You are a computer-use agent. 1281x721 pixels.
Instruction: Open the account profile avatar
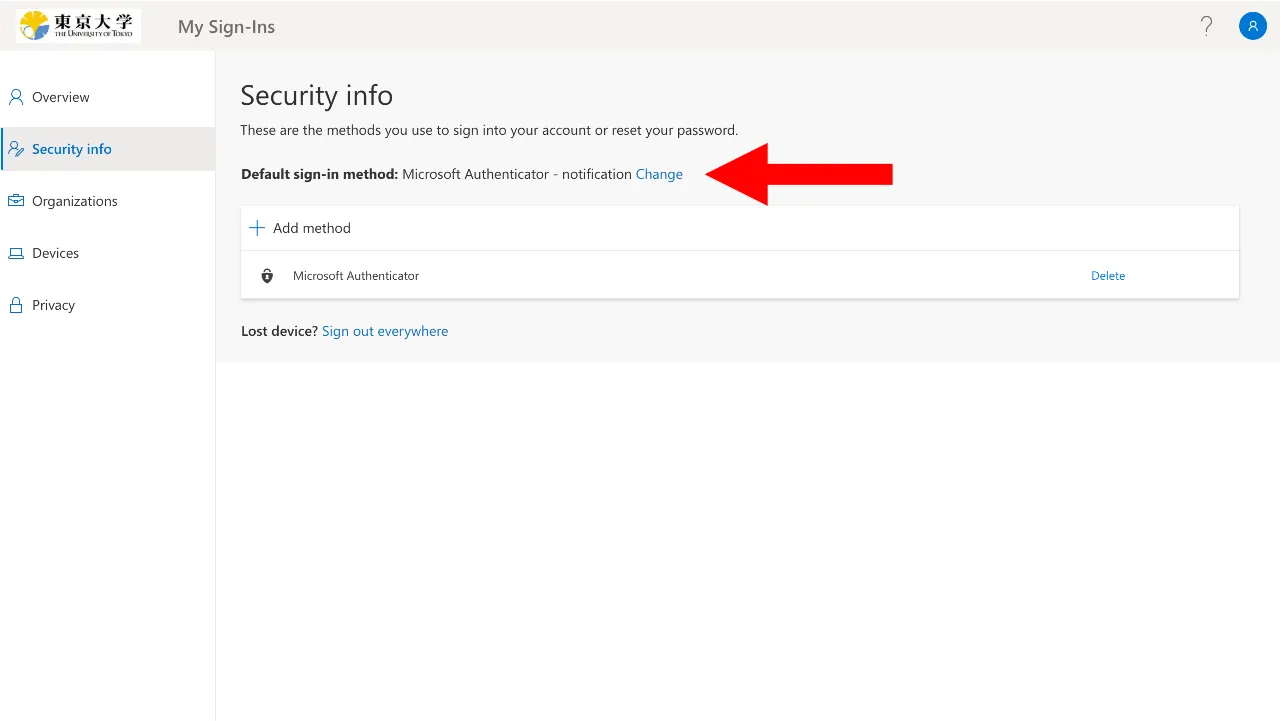1253,26
